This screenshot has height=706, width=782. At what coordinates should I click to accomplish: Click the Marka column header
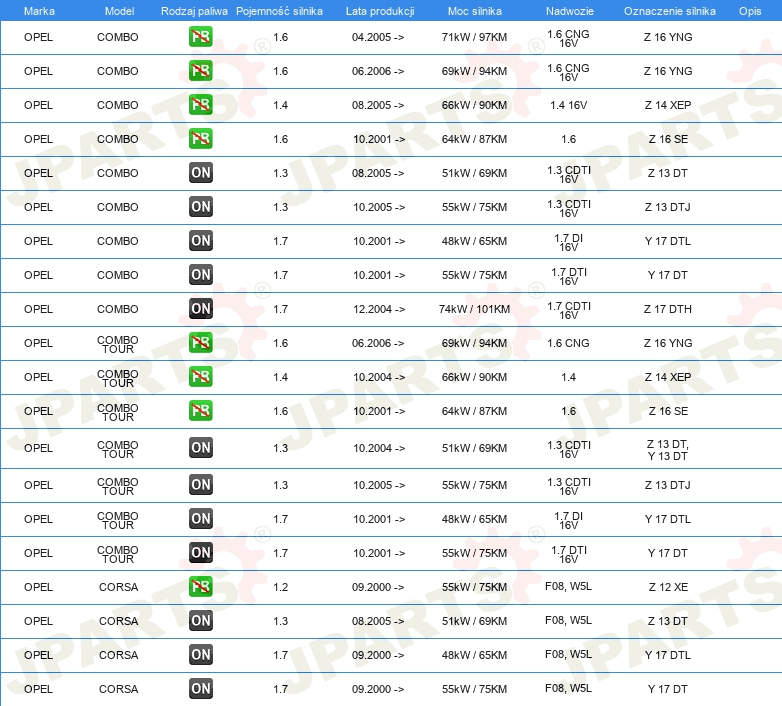tap(39, 11)
